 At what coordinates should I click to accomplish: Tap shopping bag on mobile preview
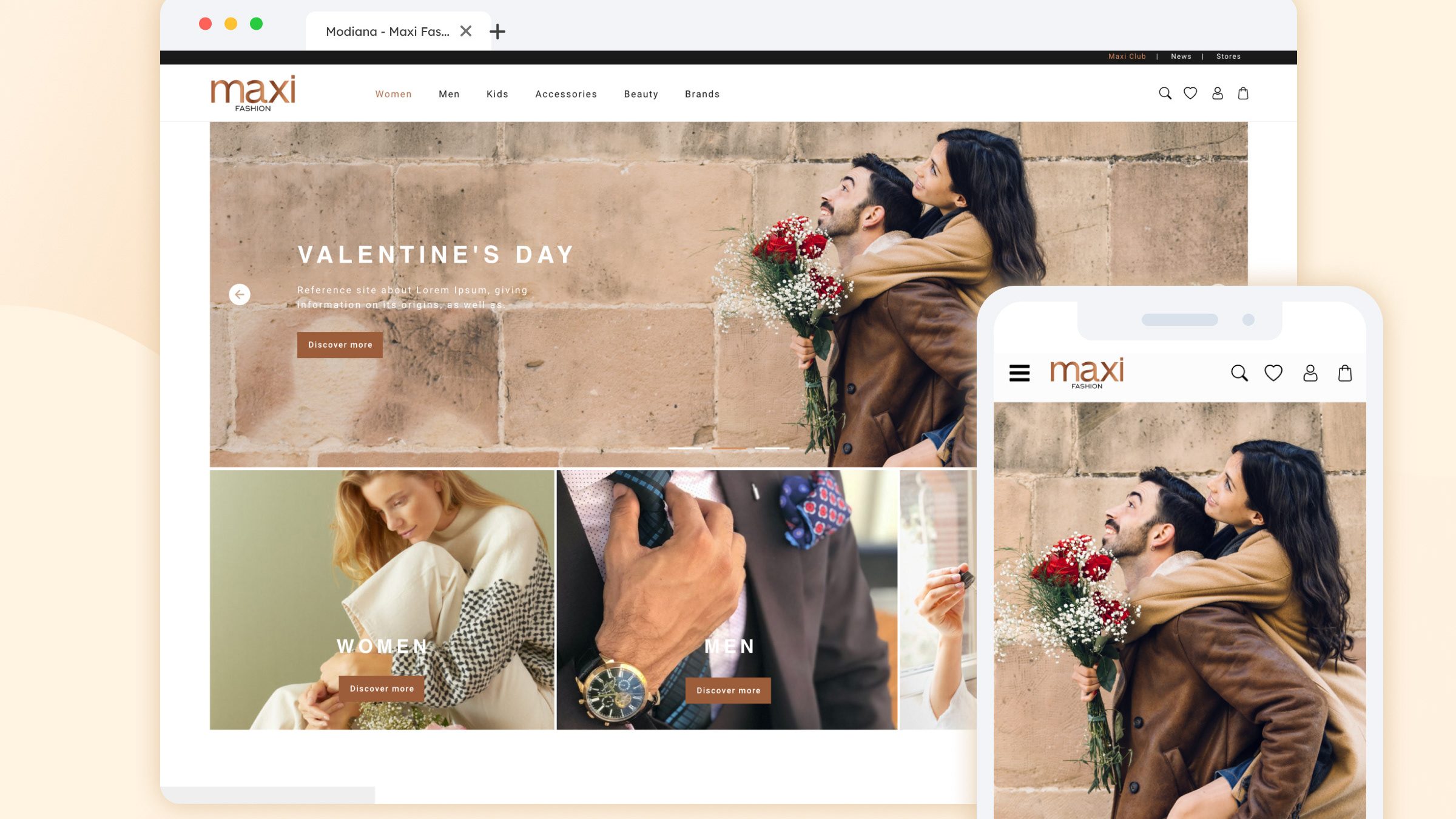(1345, 372)
